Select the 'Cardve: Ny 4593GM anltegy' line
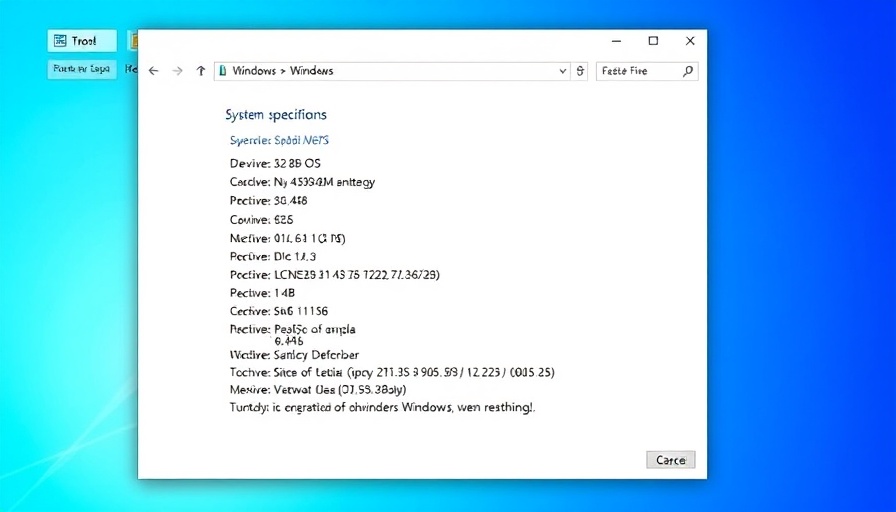 tap(302, 182)
